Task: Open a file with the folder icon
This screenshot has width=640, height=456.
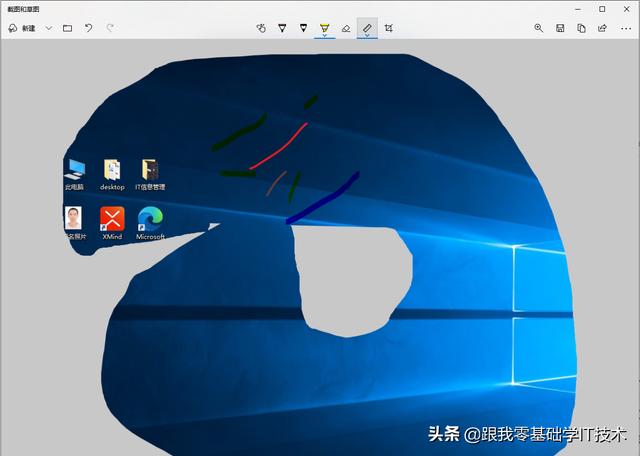Action: coord(68,28)
